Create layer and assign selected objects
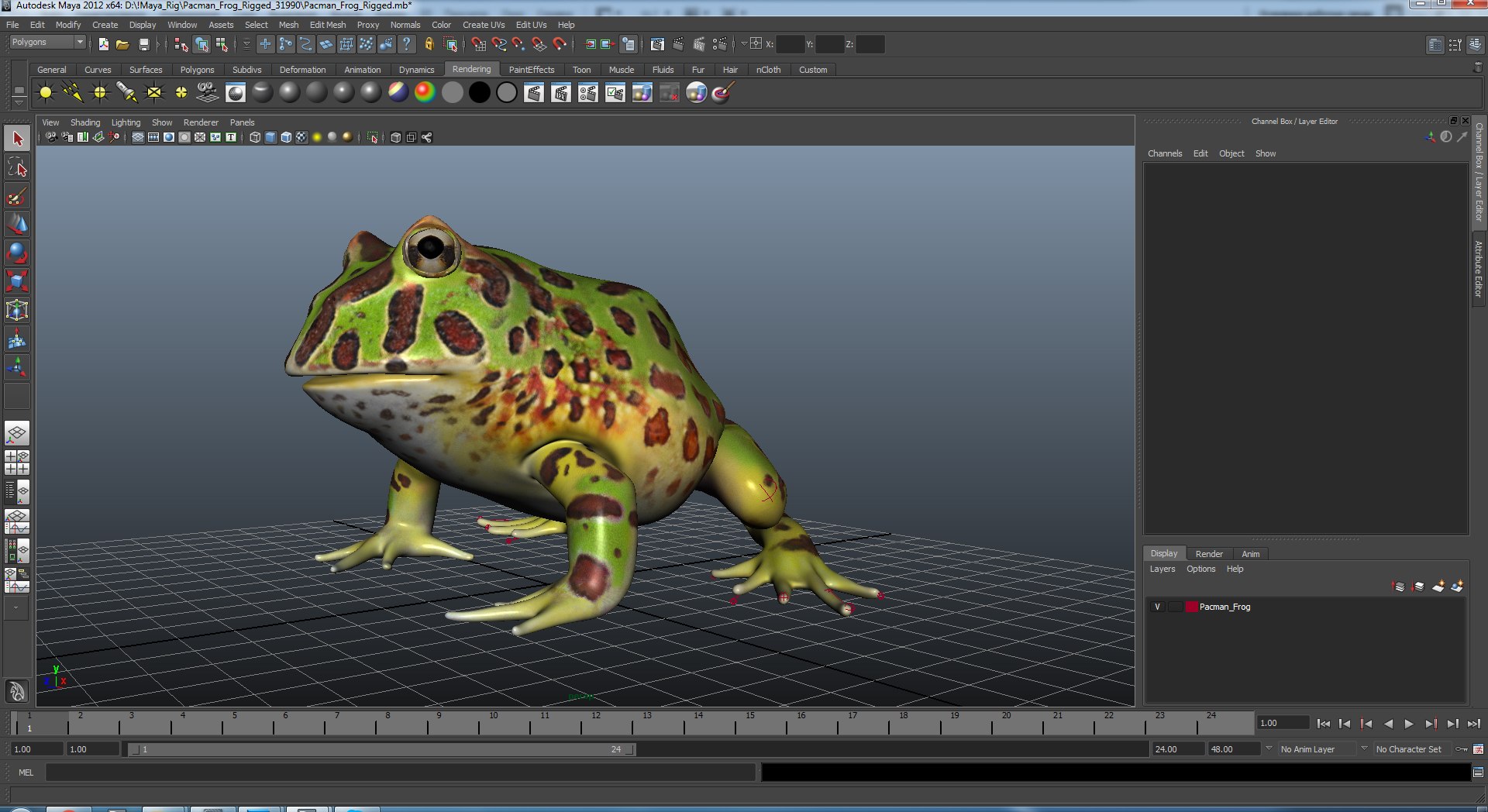 (x=1457, y=587)
